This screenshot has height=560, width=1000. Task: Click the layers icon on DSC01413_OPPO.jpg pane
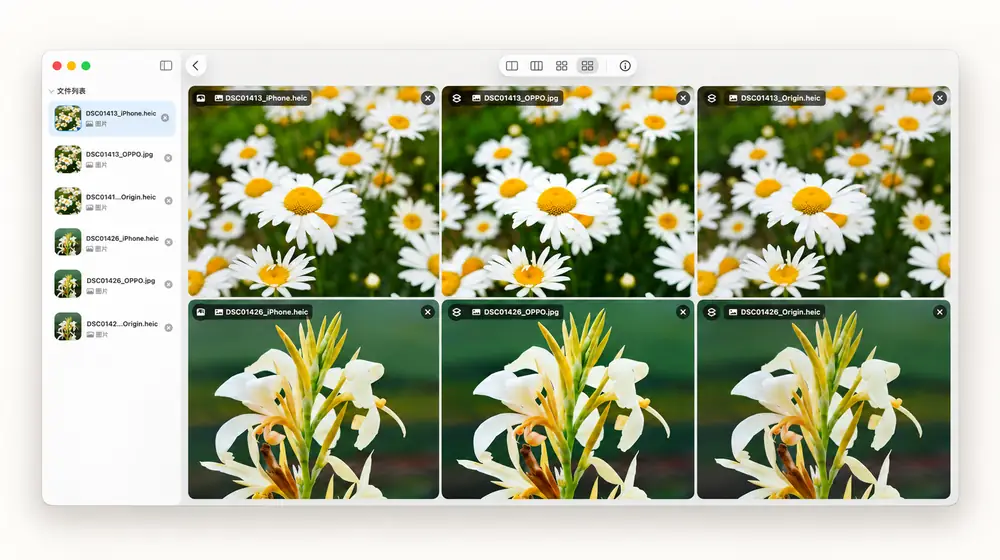pyautogui.click(x=457, y=98)
